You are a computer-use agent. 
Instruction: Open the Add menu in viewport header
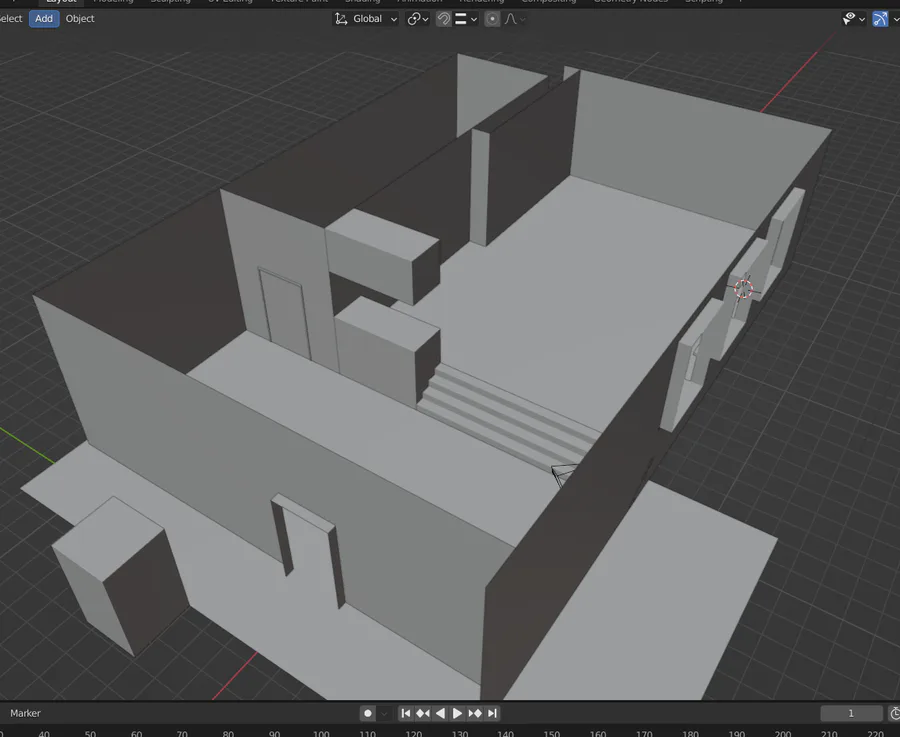point(44,18)
